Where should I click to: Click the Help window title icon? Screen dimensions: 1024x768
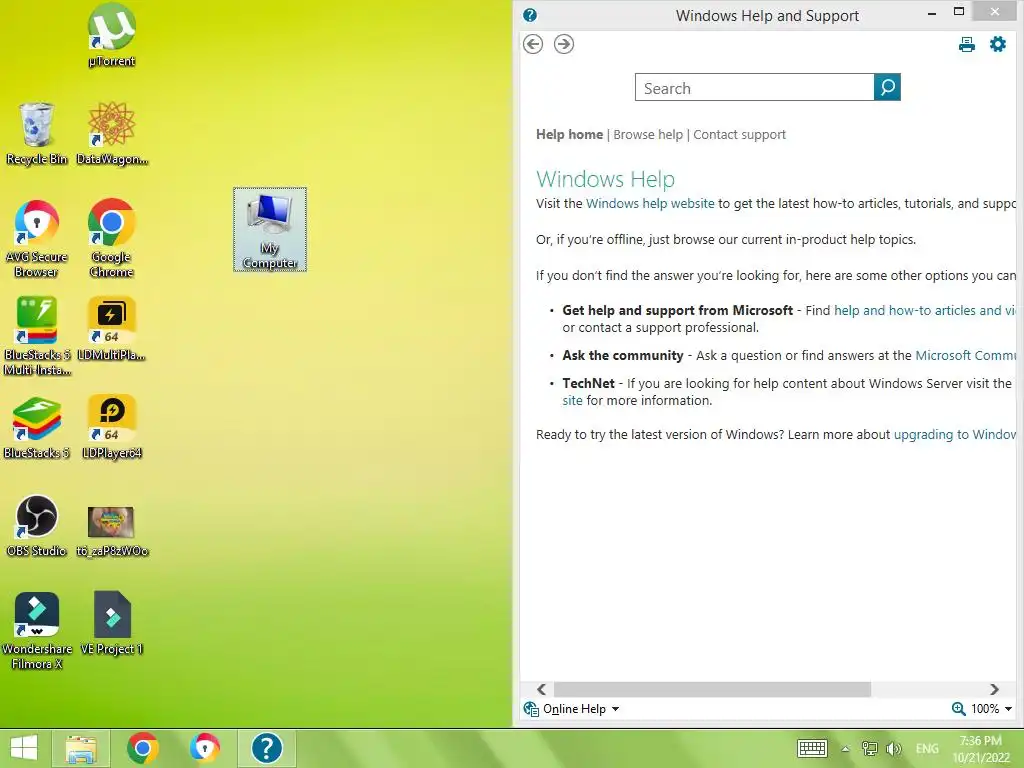530,15
